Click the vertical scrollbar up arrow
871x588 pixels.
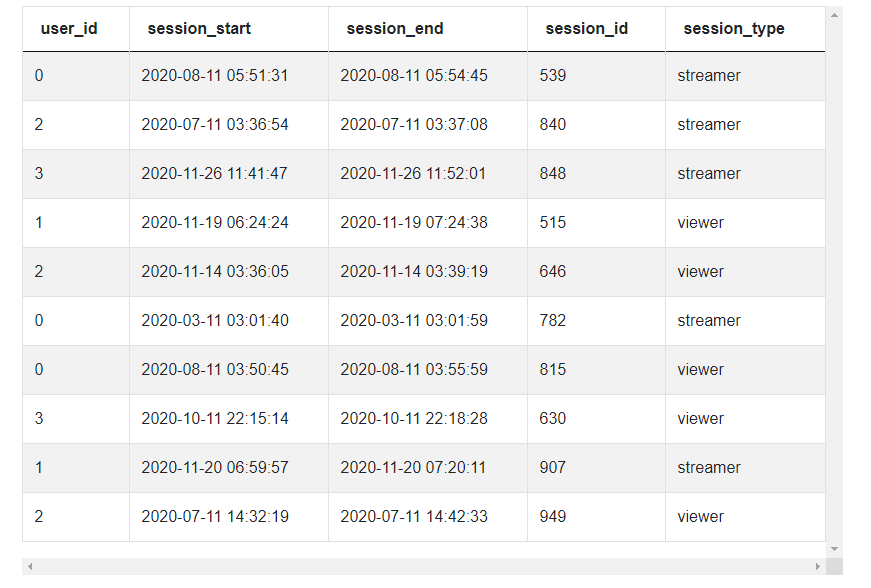[x=834, y=15]
